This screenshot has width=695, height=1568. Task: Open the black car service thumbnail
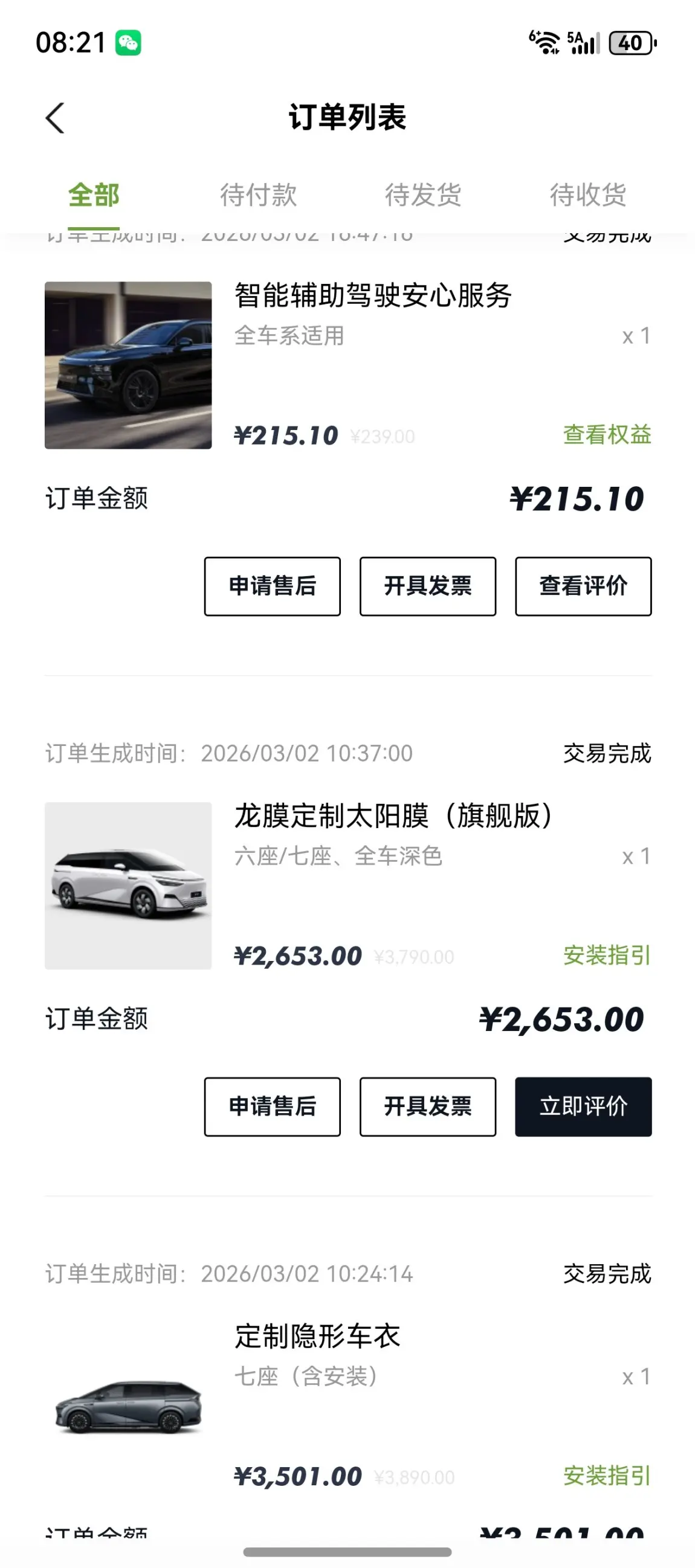(x=128, y=365)
